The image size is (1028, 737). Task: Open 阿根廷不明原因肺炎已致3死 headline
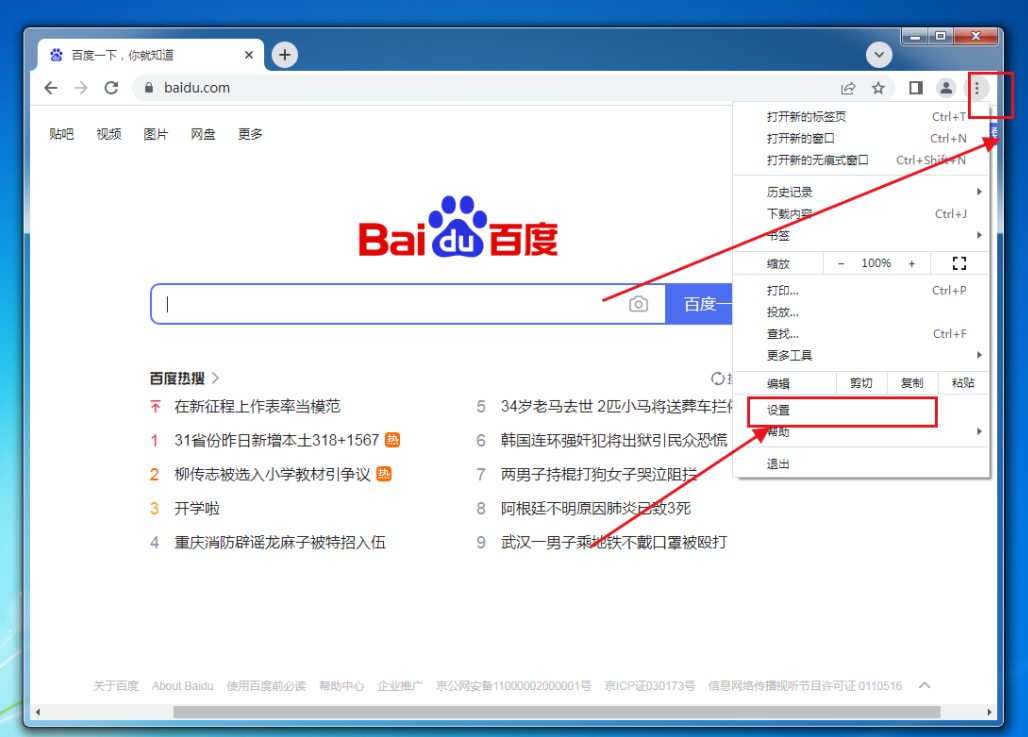coord(596,508)
